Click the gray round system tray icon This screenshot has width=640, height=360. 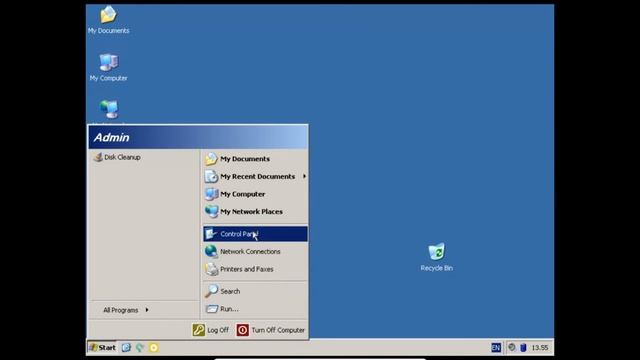[x=511, y=347]
